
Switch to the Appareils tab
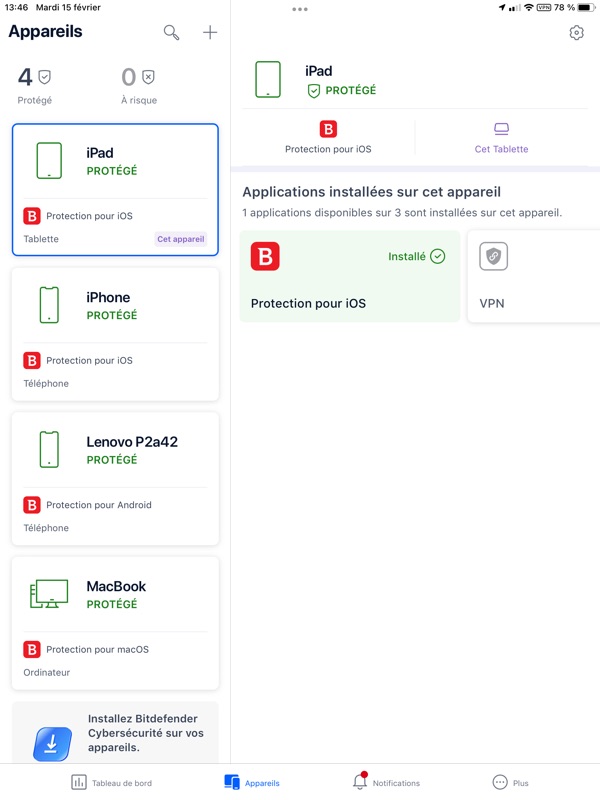(x=252, y=782)
